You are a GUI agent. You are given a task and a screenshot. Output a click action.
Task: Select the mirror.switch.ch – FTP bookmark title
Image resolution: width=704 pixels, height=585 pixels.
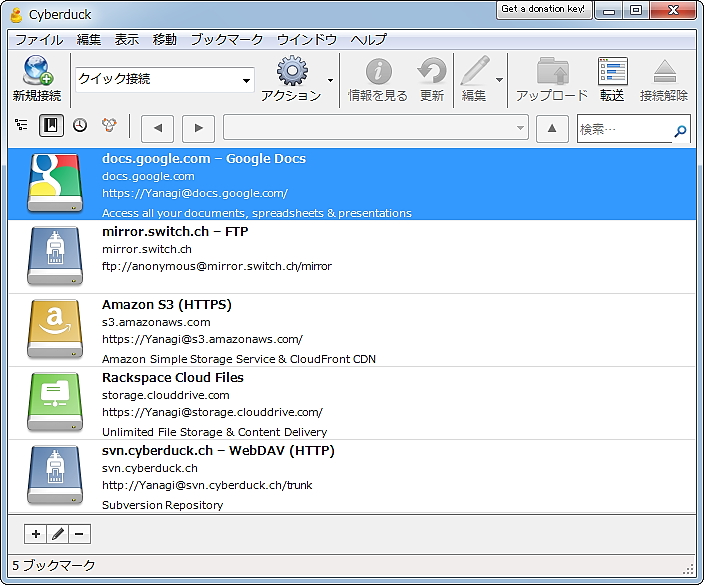point(175,232)
